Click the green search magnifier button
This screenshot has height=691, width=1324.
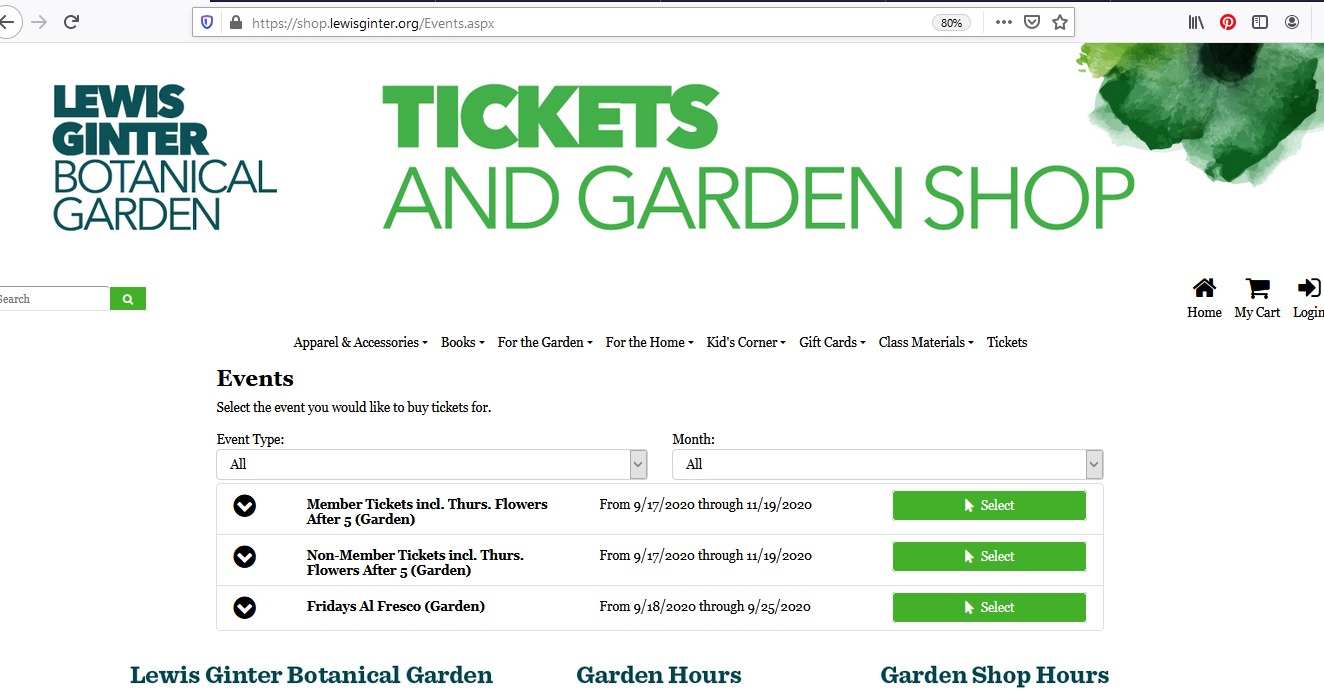(x=128, y=298)
